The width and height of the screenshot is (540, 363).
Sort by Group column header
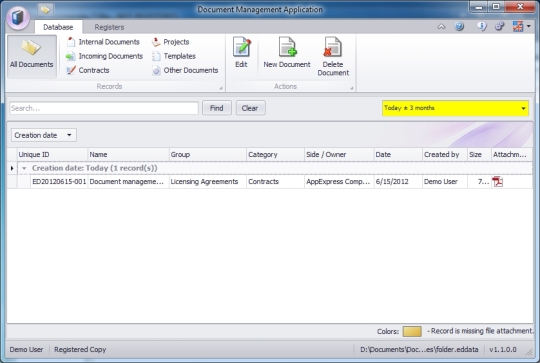point(208,155)
